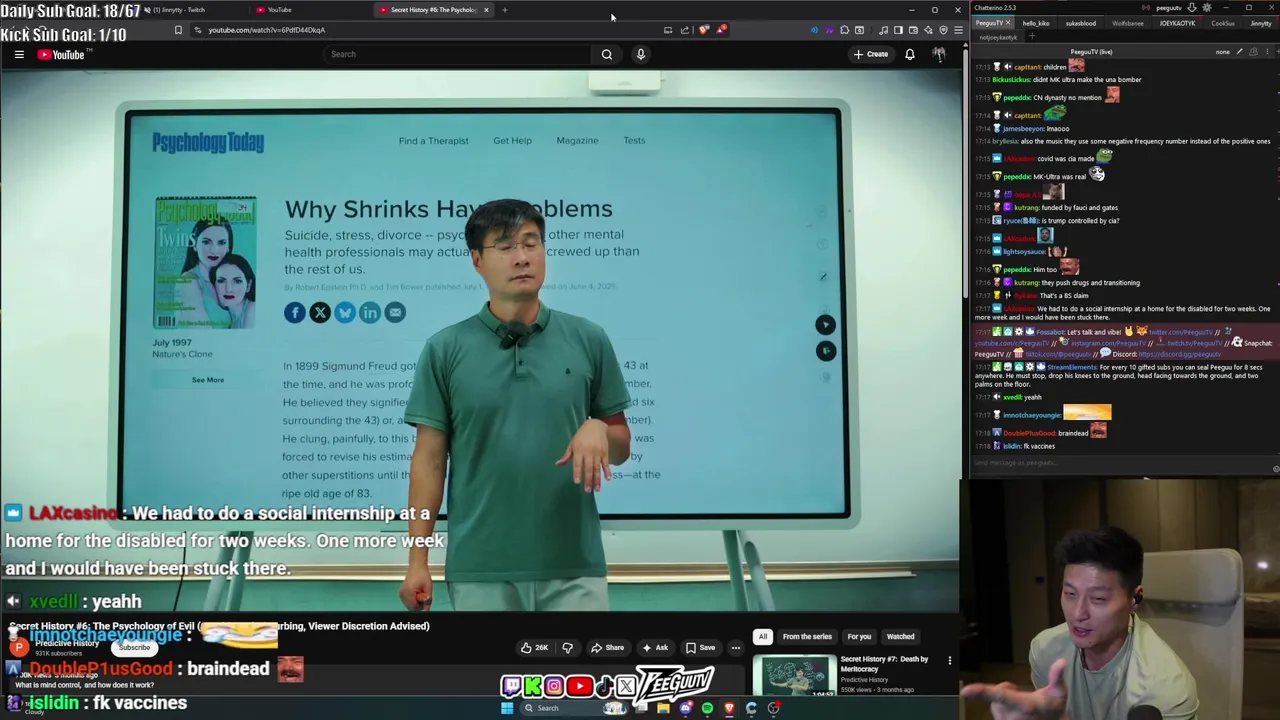The height and width of the screenshot is (720, 1280).
Task: Open the Chatterino viewer list icon
Action: click(1254, 52)
